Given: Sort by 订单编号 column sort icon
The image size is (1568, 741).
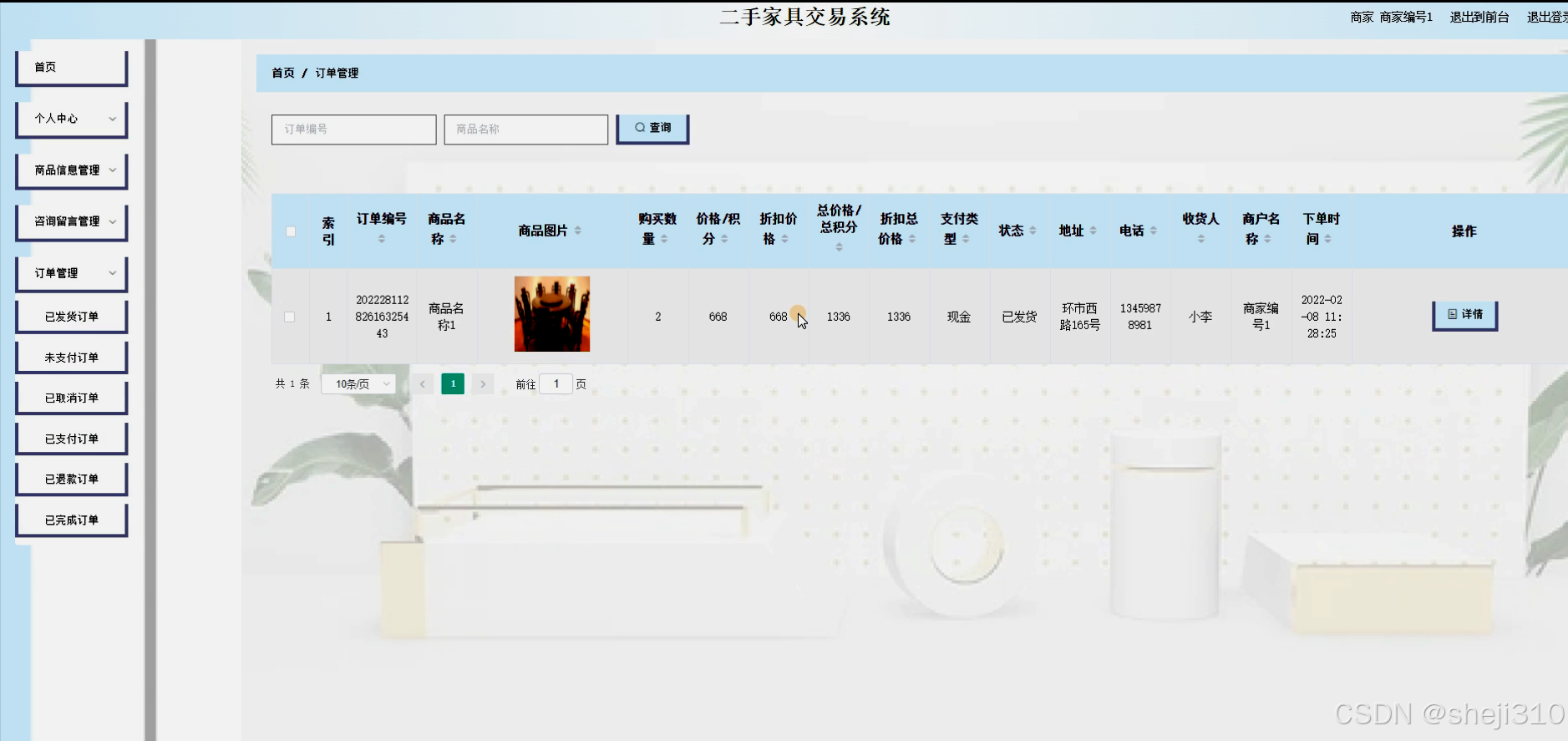Looking at the screenshot, I should [382, 239].
